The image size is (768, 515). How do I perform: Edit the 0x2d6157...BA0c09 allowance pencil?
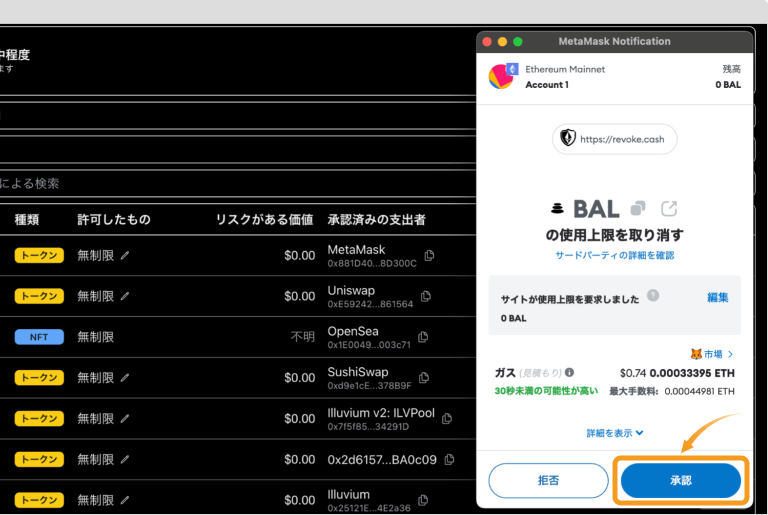pos(125,459)
